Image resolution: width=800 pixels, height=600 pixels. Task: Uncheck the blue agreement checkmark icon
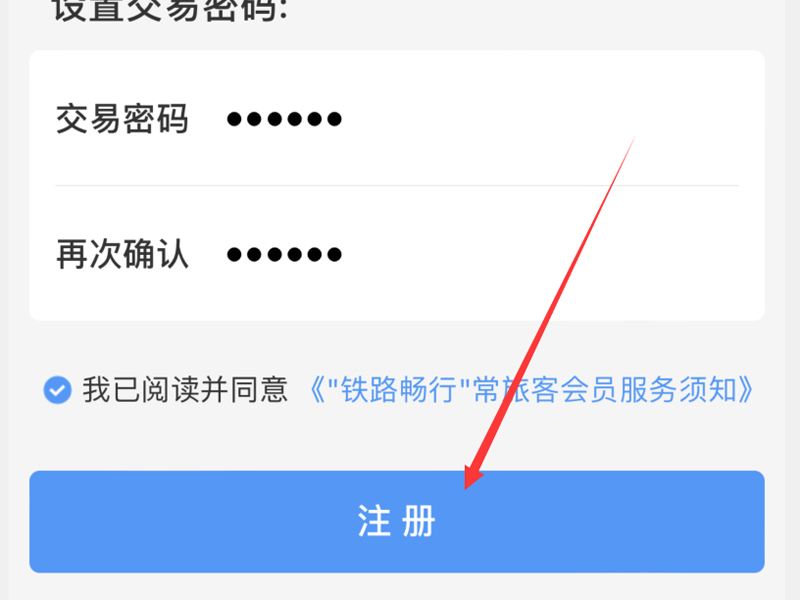click(x=57, y=390)
